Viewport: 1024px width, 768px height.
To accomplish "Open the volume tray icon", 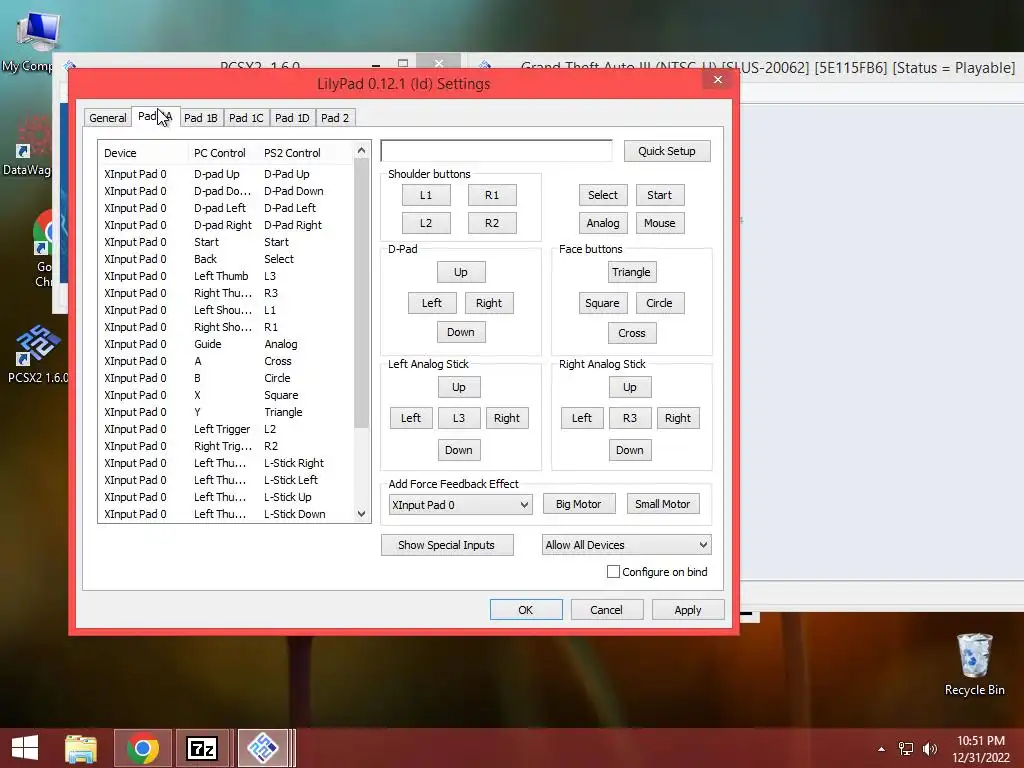I will 930,749.
